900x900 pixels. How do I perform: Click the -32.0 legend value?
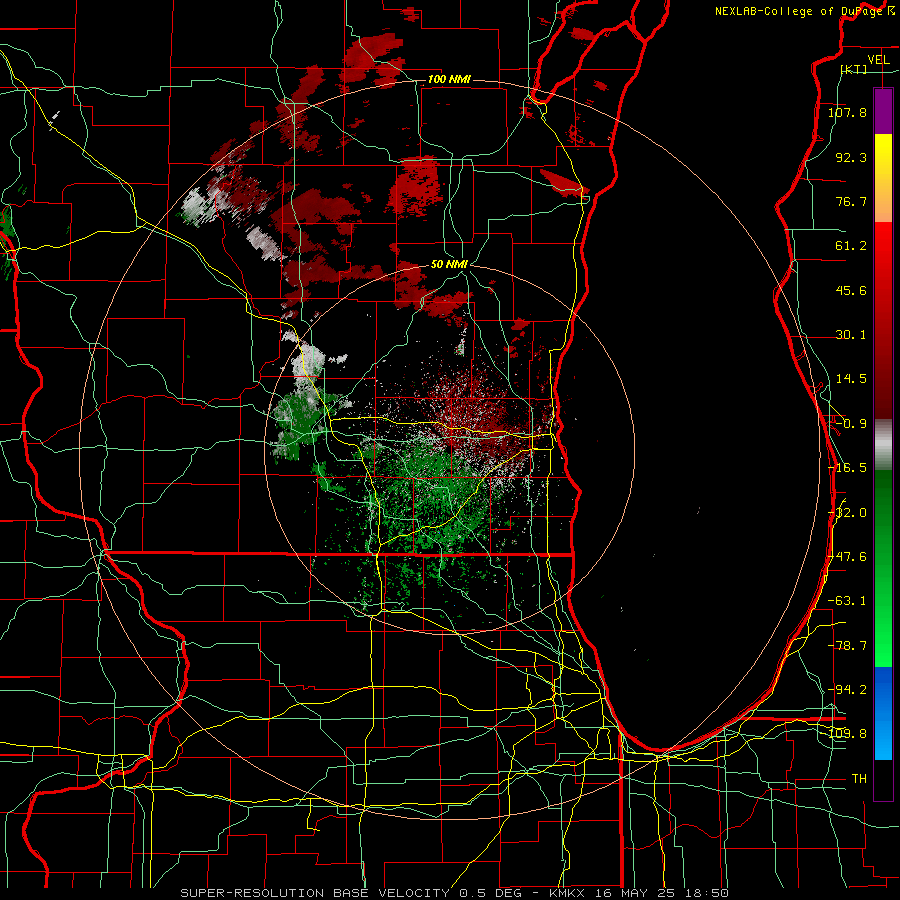pyautogui.click(x=848, y=513)
